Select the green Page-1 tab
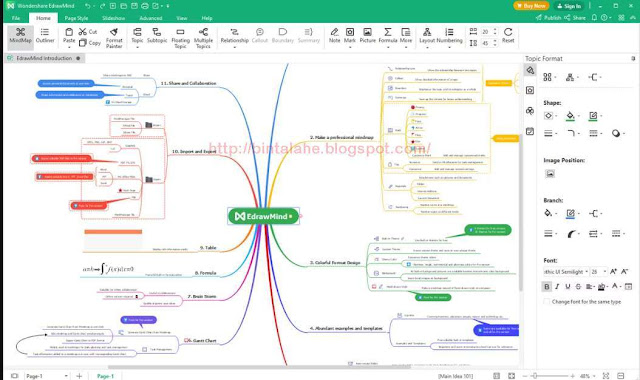This screenshot has height=380, width=640. point(105,376)
